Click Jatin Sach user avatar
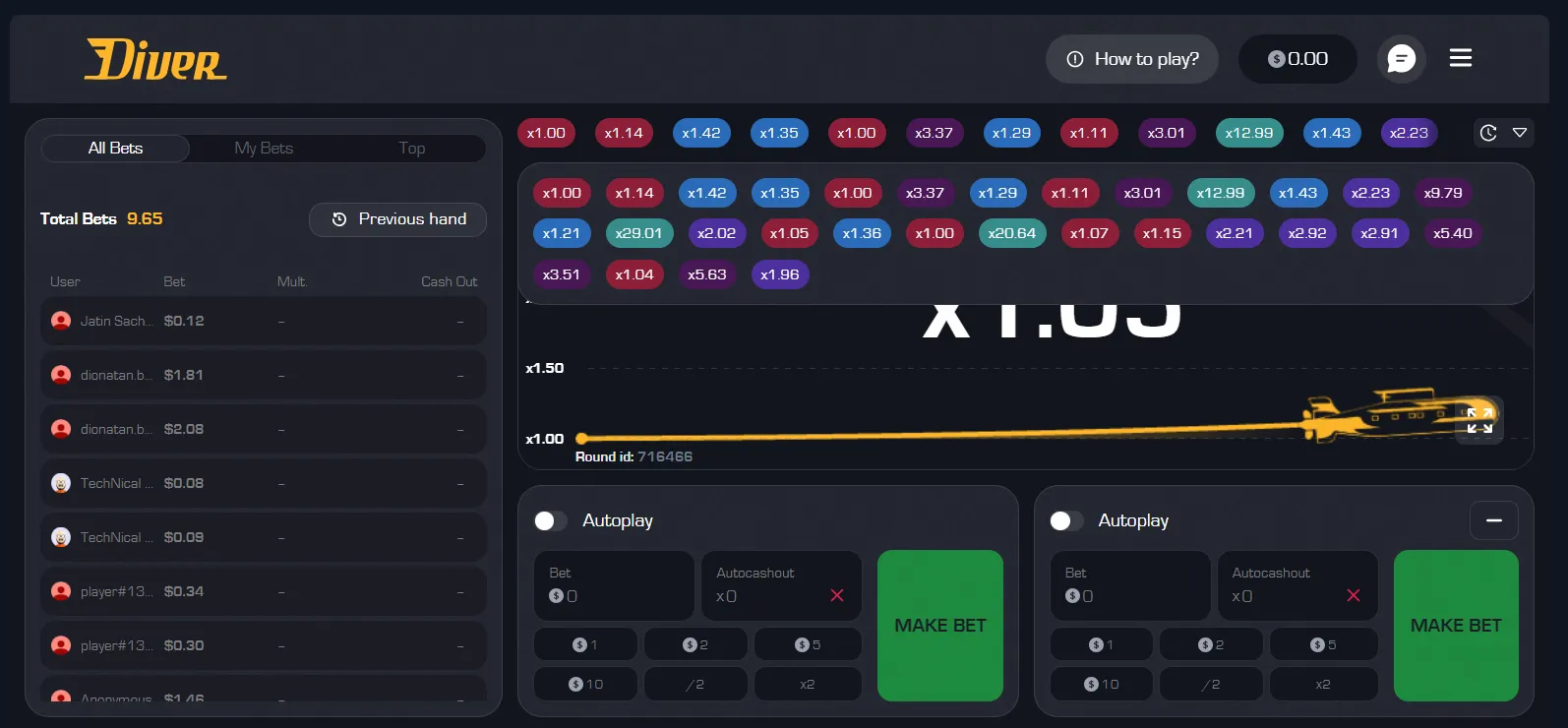 point(61,321)
